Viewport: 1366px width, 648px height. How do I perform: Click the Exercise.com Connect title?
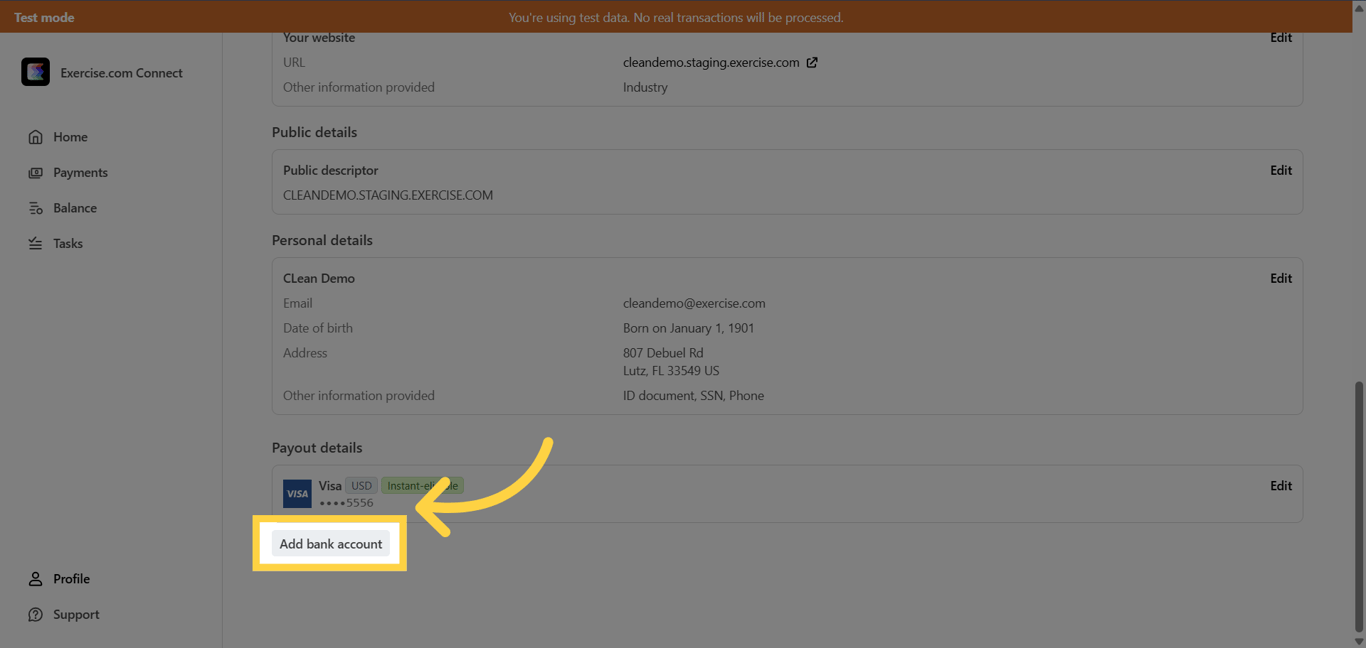121,73
